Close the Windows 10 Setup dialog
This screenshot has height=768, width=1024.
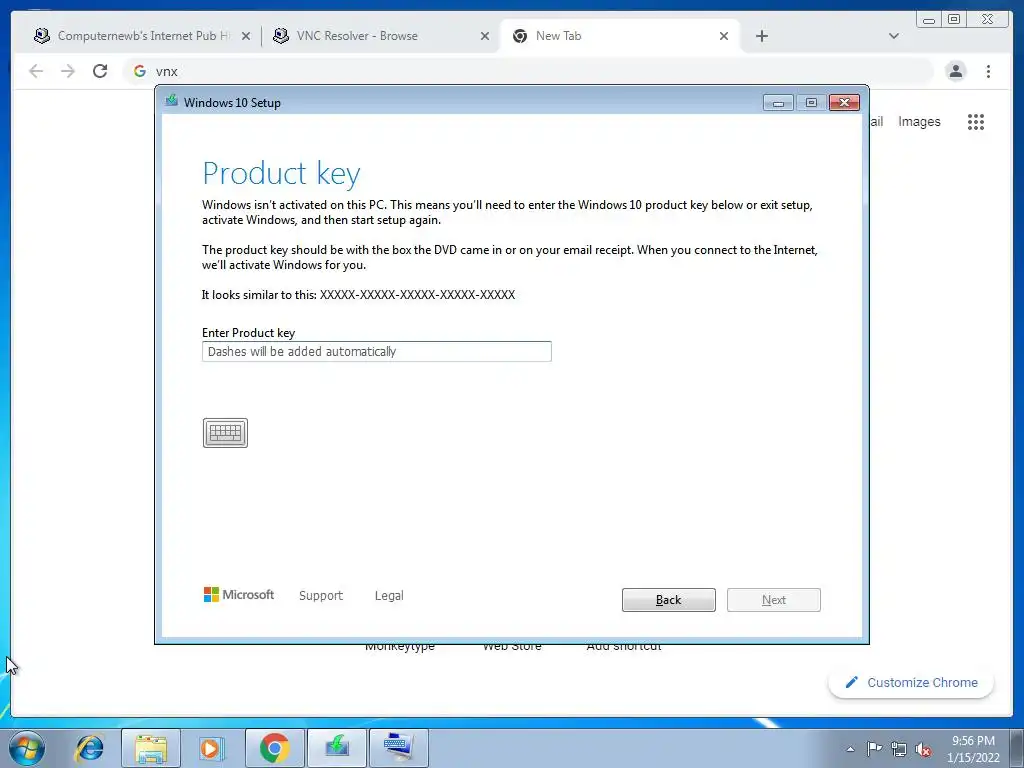click(x=844, y=103)
